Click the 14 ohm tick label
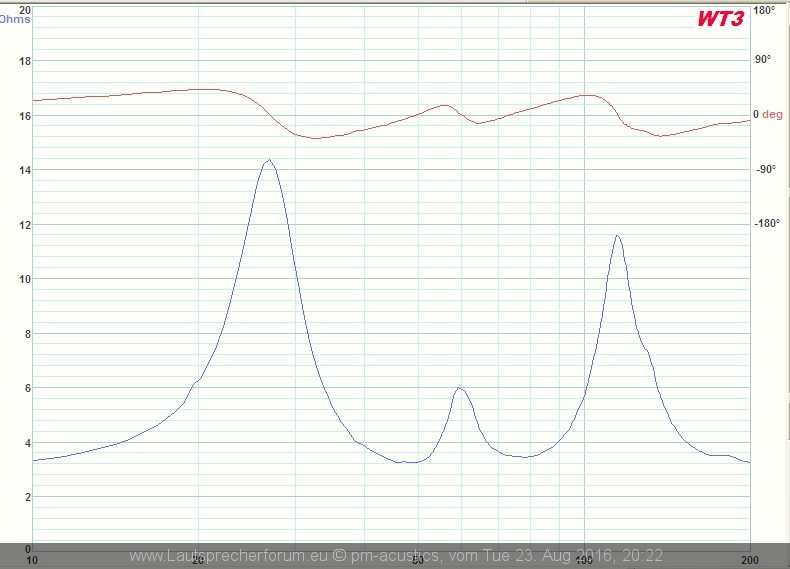This screenshot has width=790, height=569. click(x=25, y=170)
